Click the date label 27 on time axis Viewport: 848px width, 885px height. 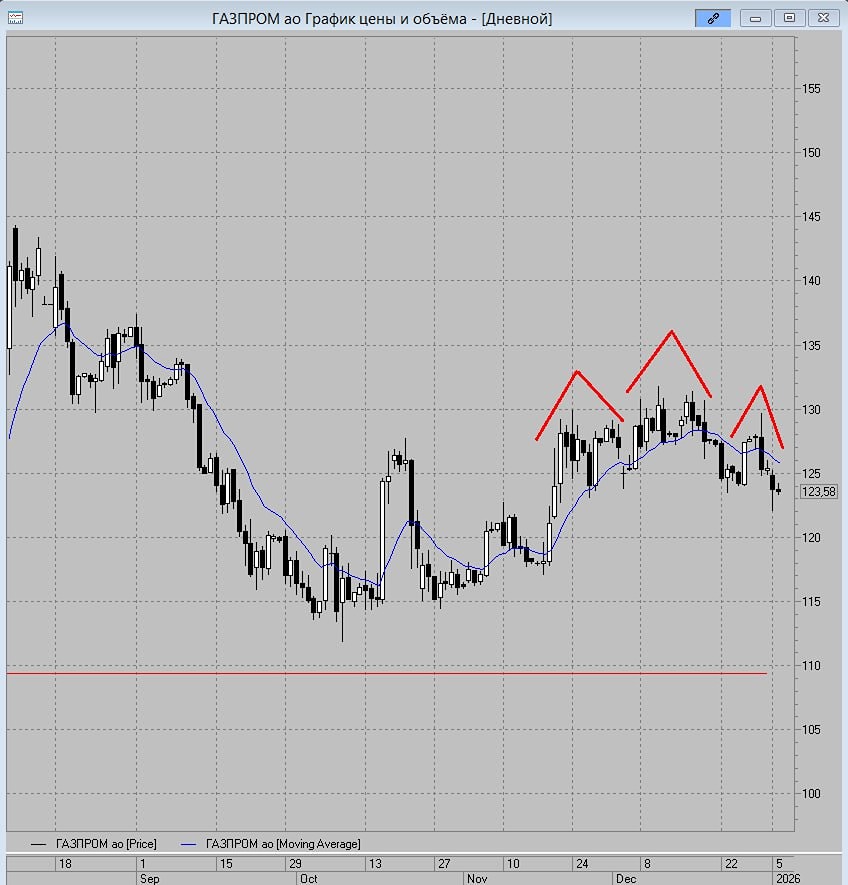[444, 864]
